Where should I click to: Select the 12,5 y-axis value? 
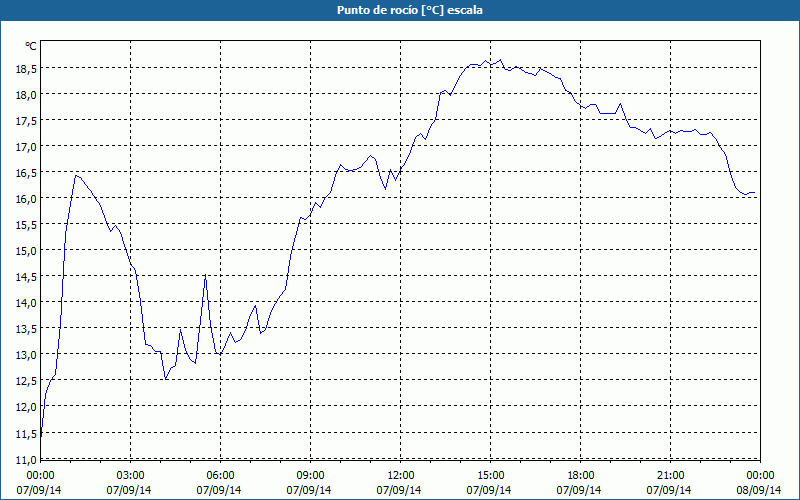point(26,381)
